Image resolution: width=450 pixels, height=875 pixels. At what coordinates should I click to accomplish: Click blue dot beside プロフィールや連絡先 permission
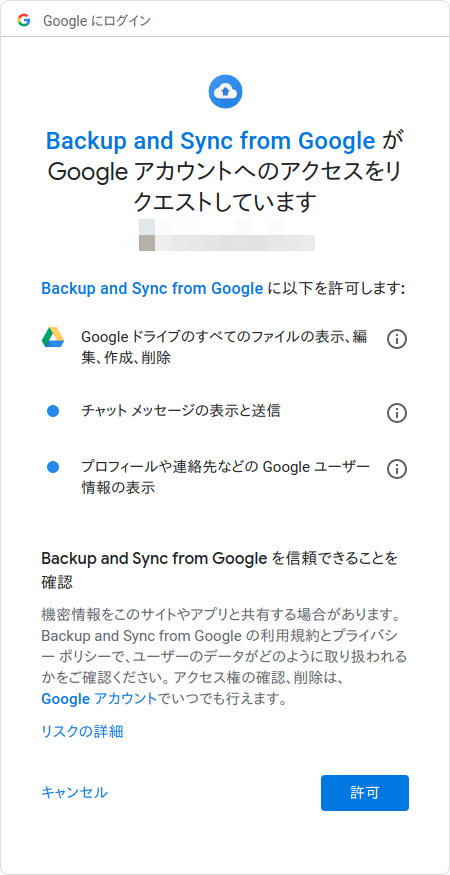(53, 467)
